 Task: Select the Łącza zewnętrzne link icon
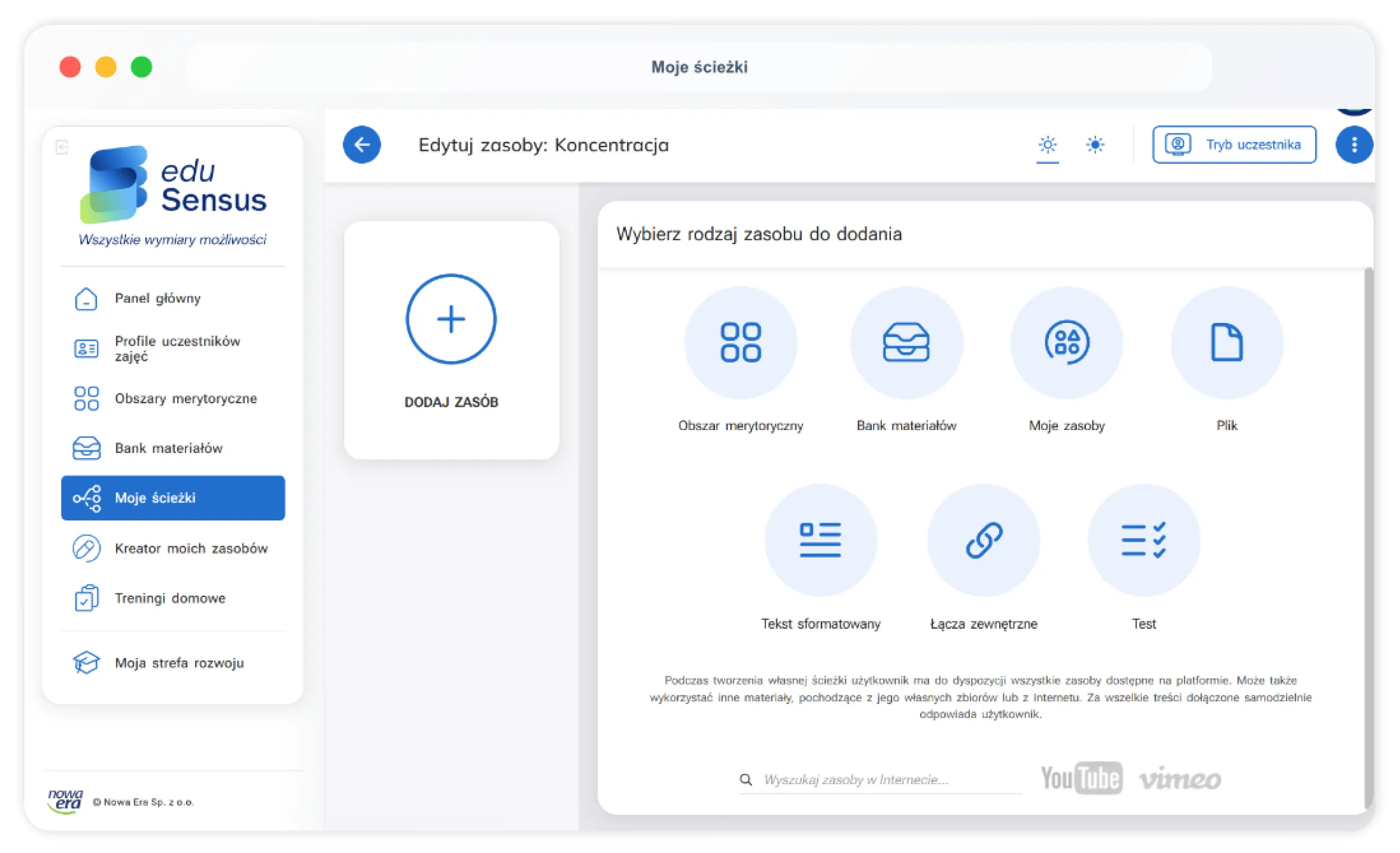point(984,540)
